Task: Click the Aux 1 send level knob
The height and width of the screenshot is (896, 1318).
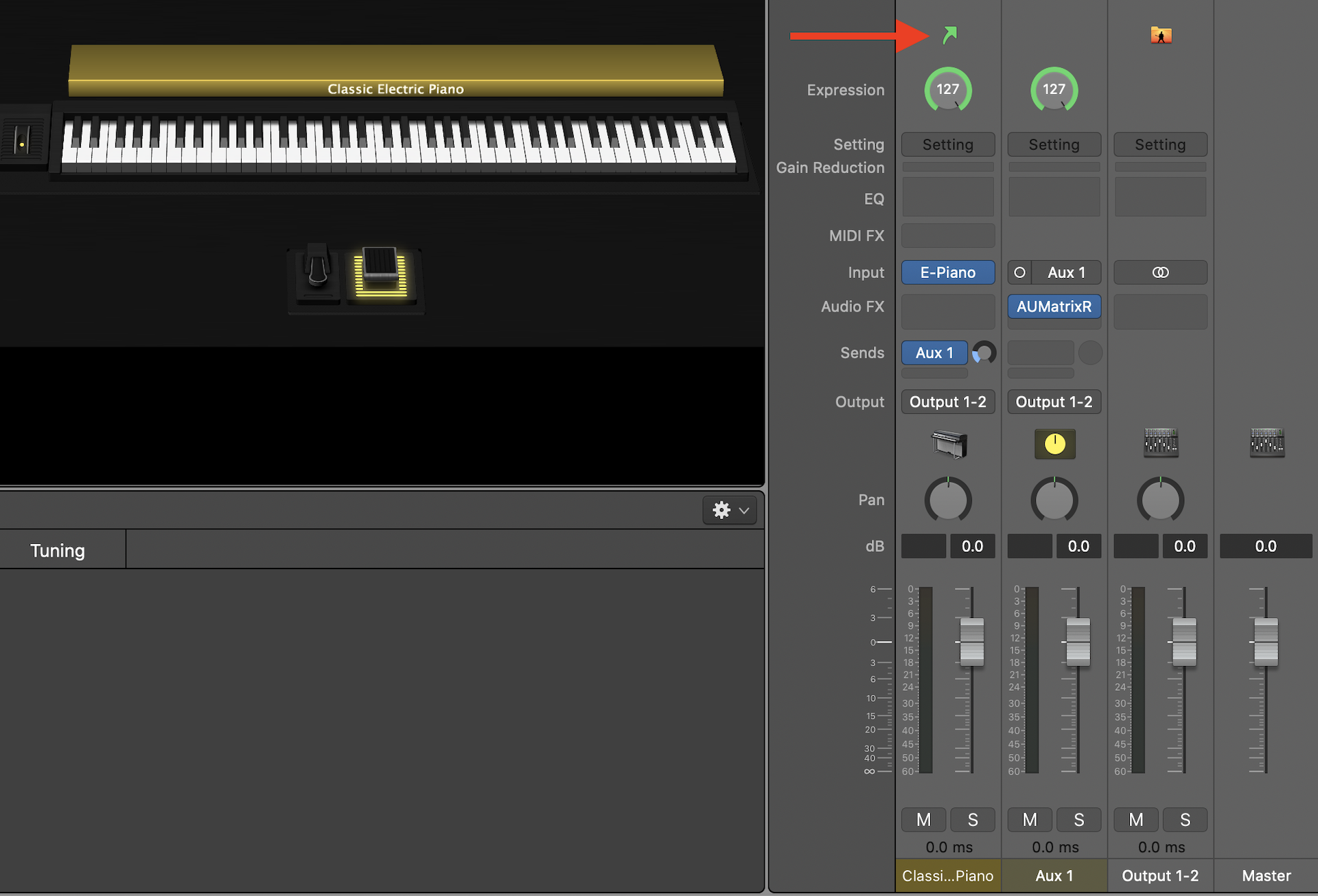Action: coord(984,353)
